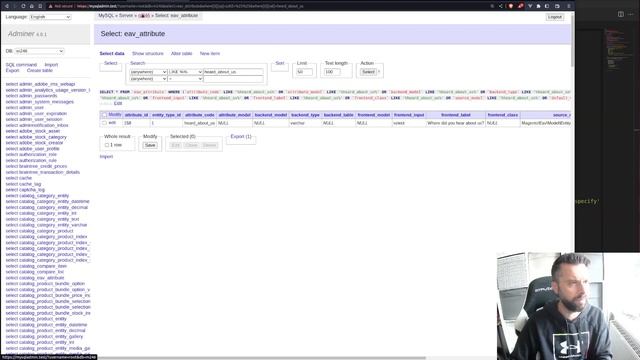
Task: Sort by attribute_code column header
Action: (x=200, y=115)
